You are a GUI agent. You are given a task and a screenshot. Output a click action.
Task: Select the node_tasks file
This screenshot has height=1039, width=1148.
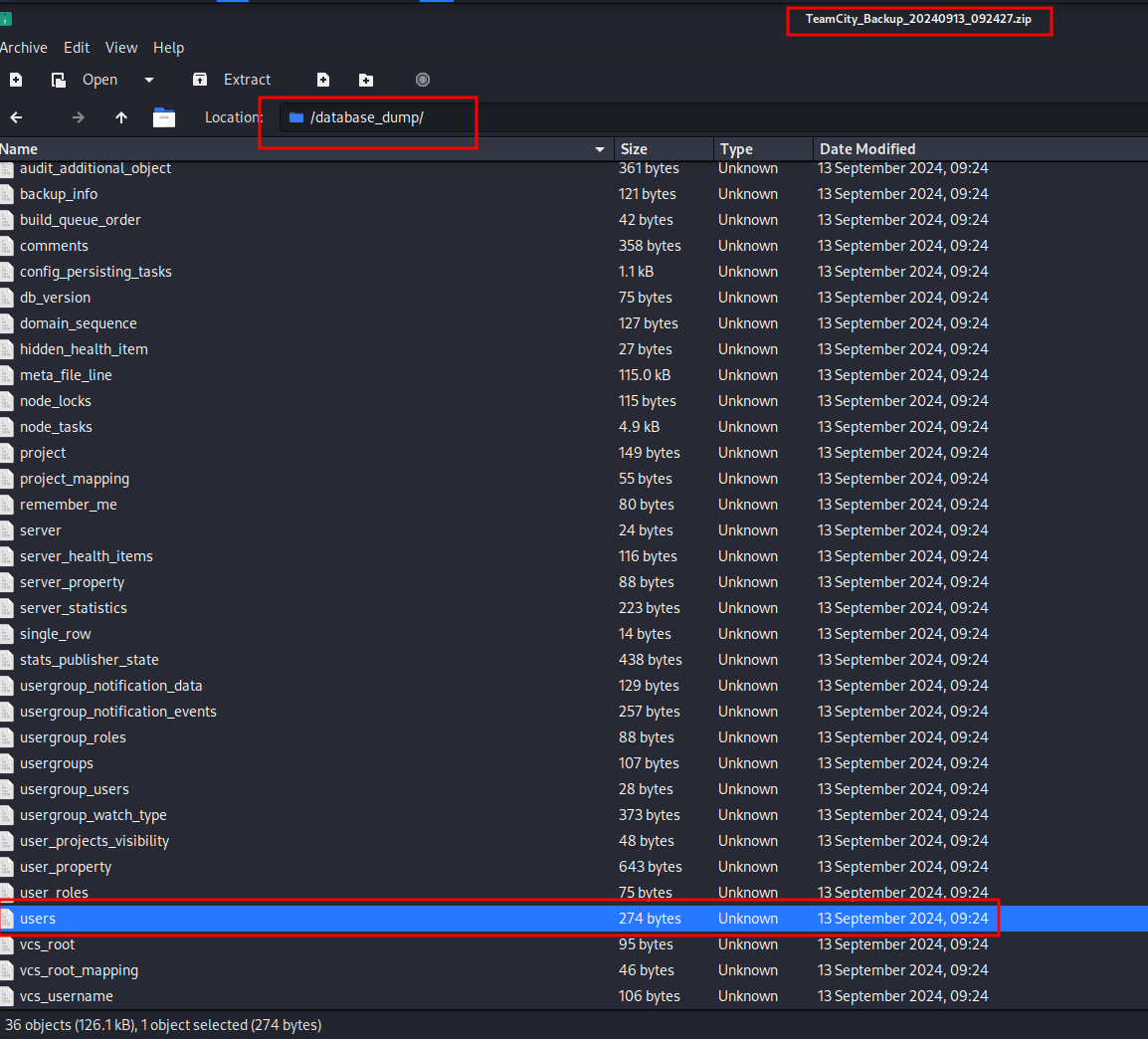(x=574, y=427)
